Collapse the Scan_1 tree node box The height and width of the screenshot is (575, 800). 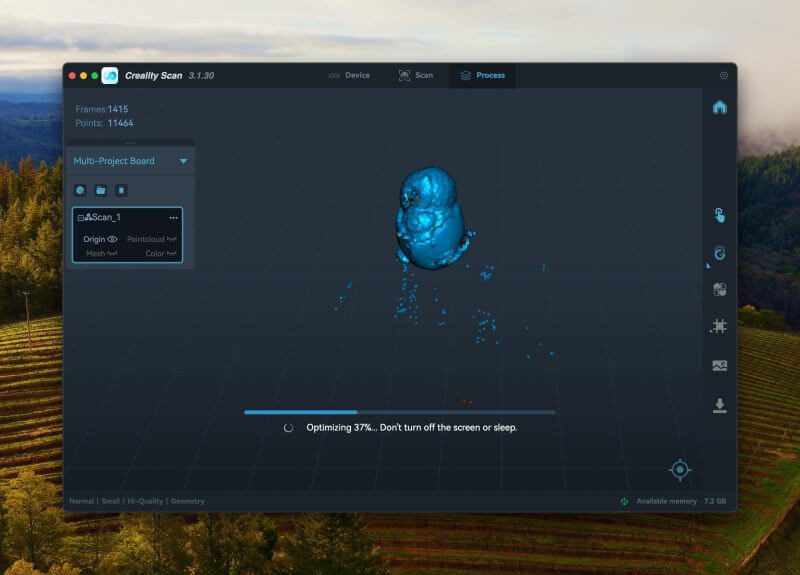81,218
